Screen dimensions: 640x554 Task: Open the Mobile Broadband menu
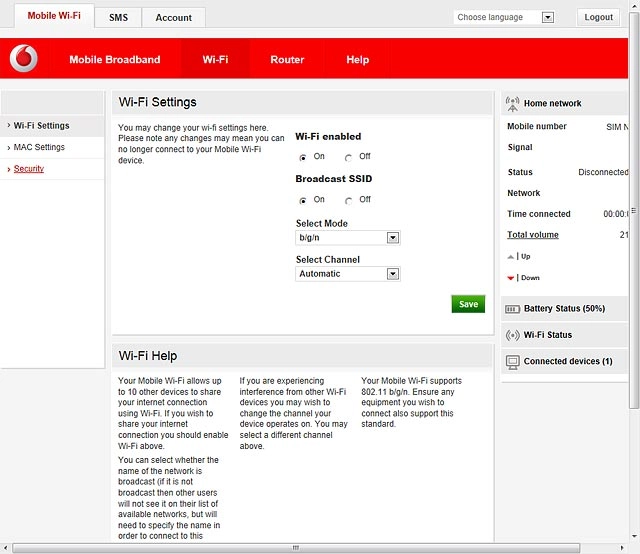pos(115,60)
